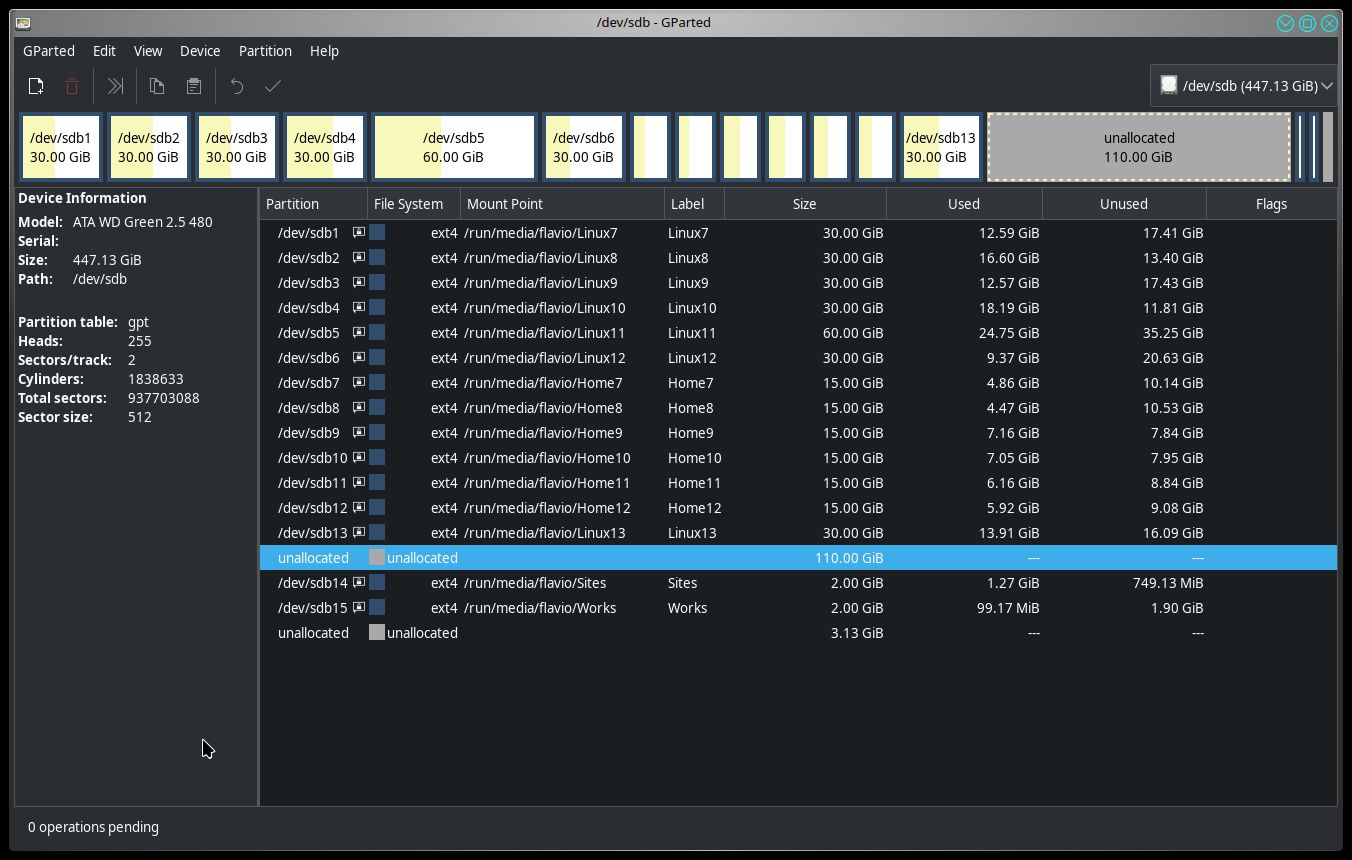Click the grey unallocated color square, 3.13 GiB row

(377, 632)
